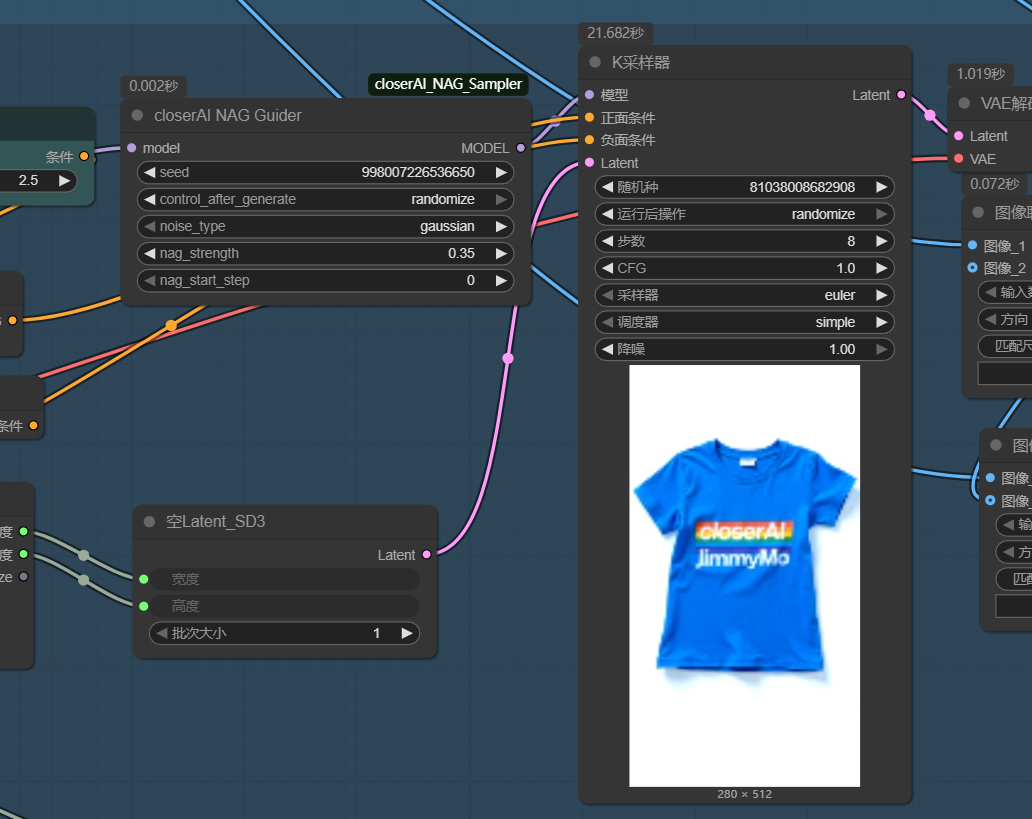Click the 宽度 input port
Image resolution: width=1032 pixels, height=819 pixels.
(143, 579)
